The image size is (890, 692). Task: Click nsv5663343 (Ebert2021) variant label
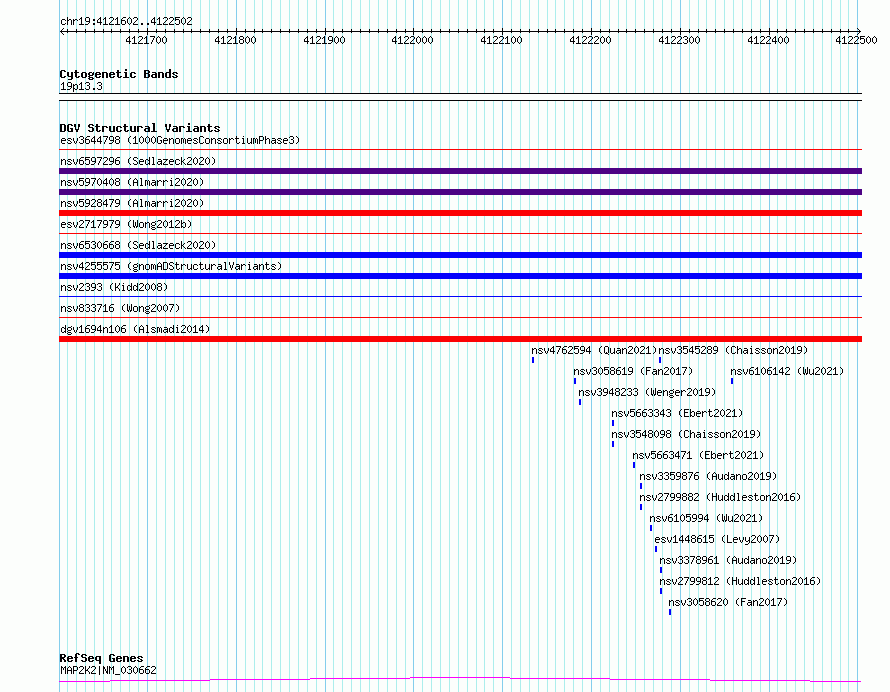pos(677,413)
